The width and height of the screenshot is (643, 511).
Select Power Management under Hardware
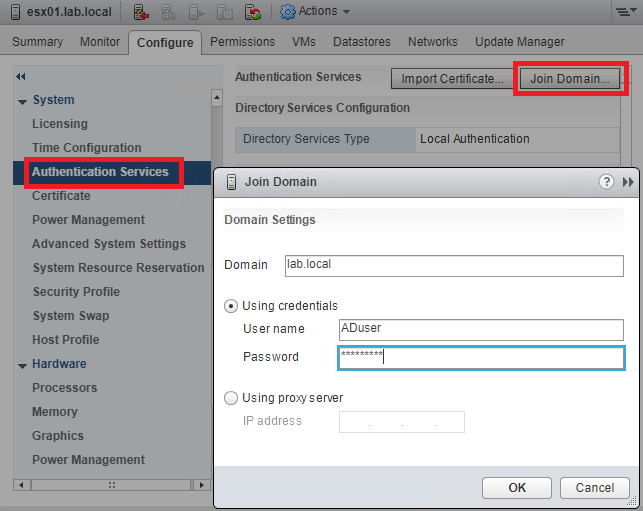pos(89,460)
